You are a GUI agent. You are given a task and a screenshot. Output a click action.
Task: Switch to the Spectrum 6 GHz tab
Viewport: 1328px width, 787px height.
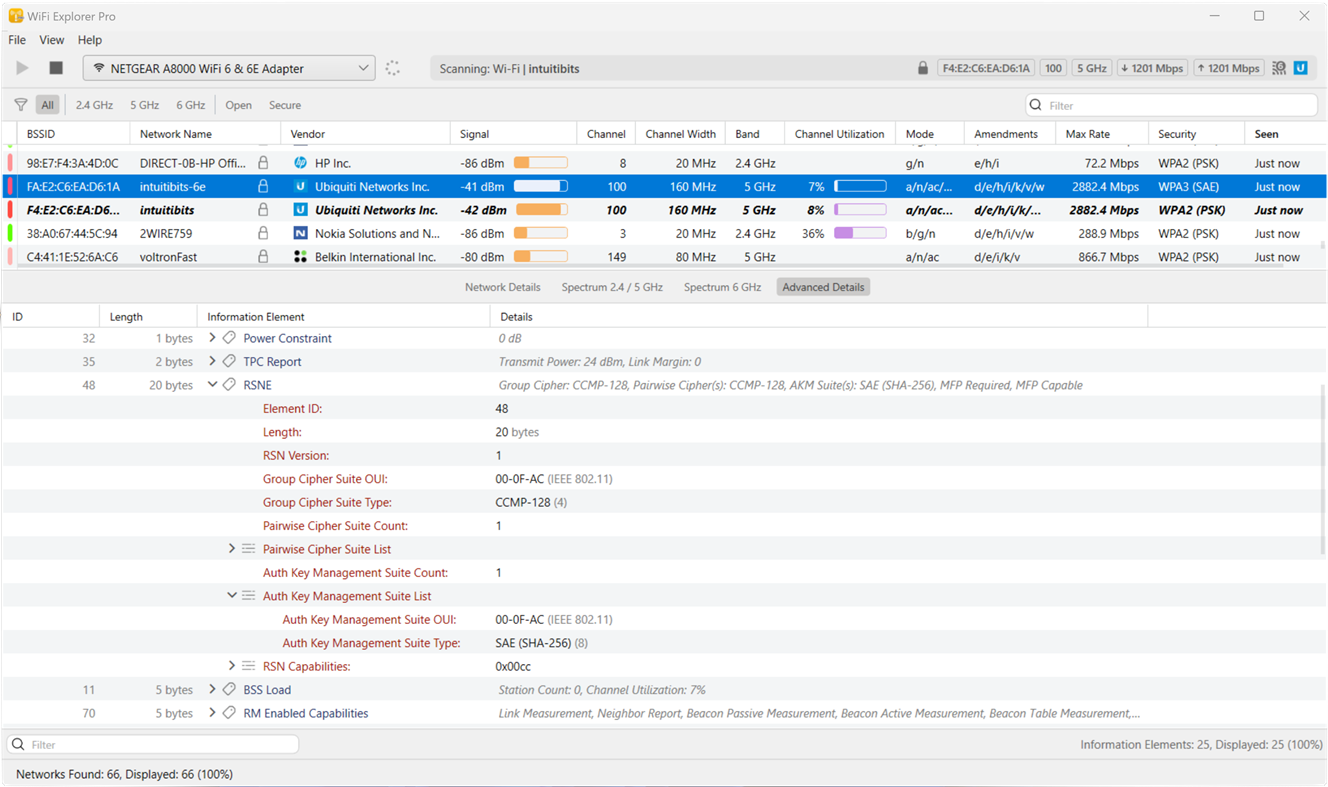[722, 287]
